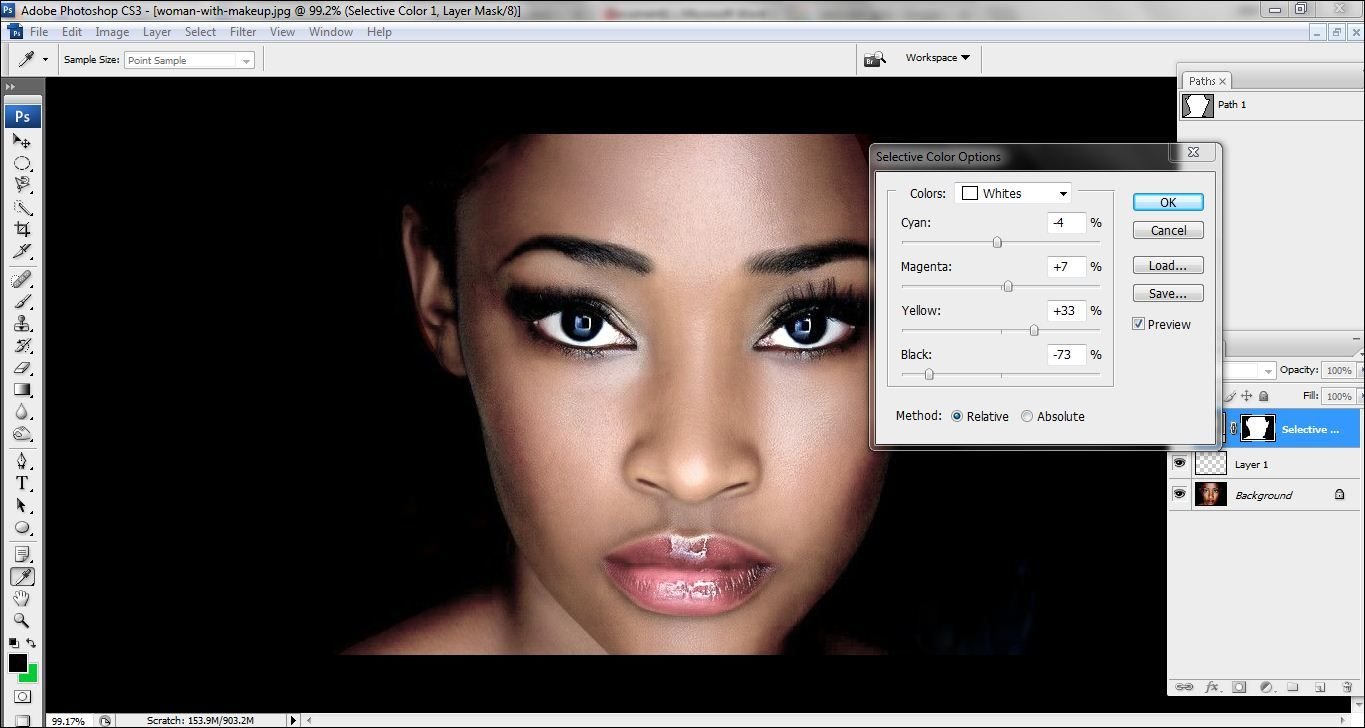
Task: Click the Magenta value input field
Action: click(1066, 267)
